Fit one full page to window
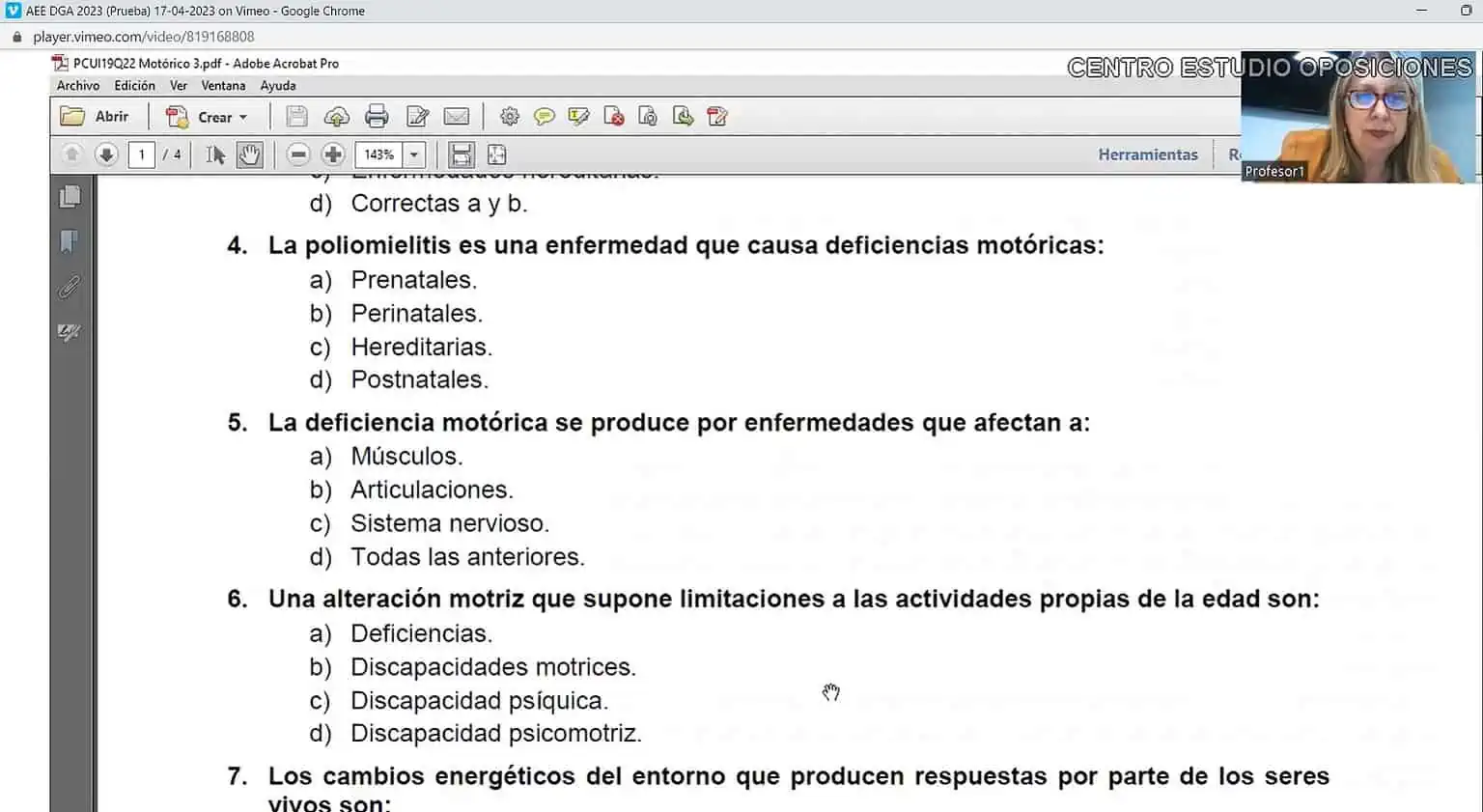Screen dimensions: 1483x812 496,154
